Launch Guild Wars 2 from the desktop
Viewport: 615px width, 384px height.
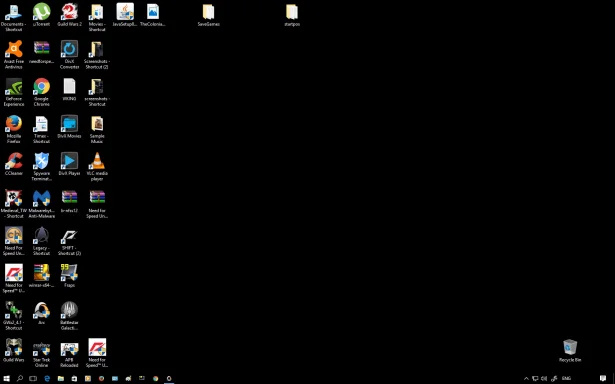[69, 15]
